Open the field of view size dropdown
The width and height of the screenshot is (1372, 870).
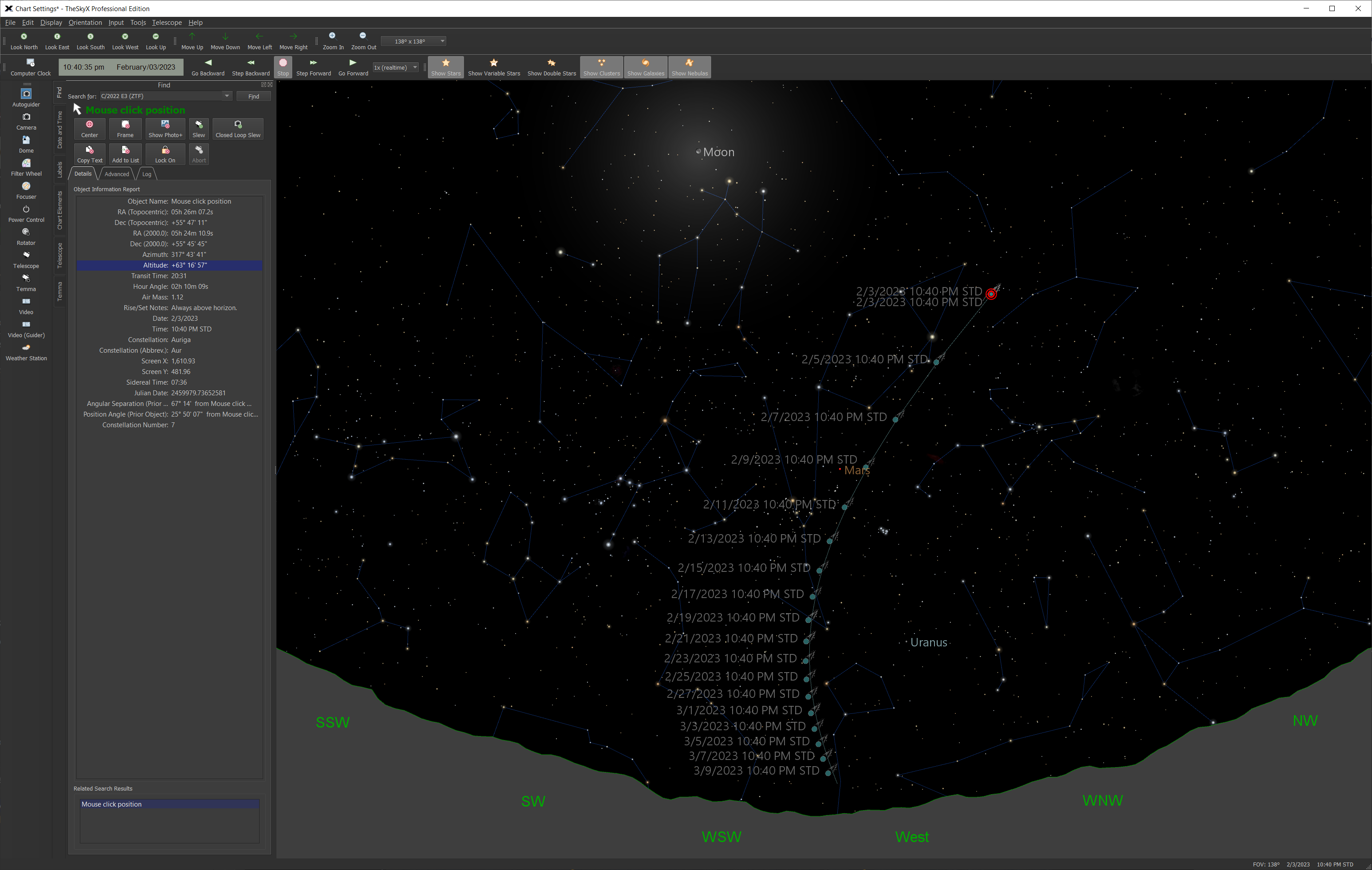tap(413, 41)
